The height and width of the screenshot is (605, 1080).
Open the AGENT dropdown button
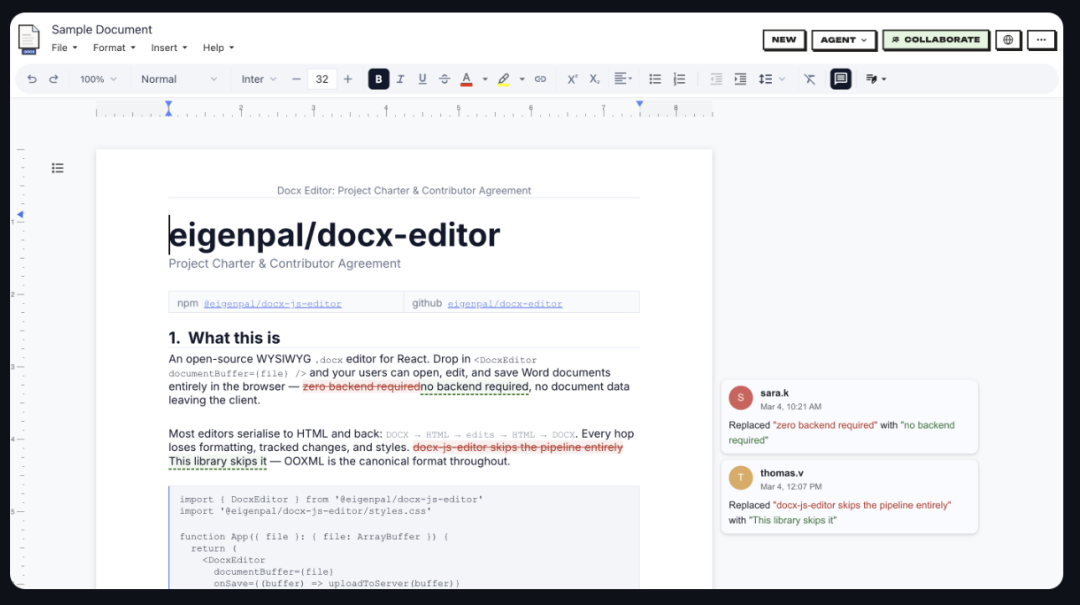[843, 40]
